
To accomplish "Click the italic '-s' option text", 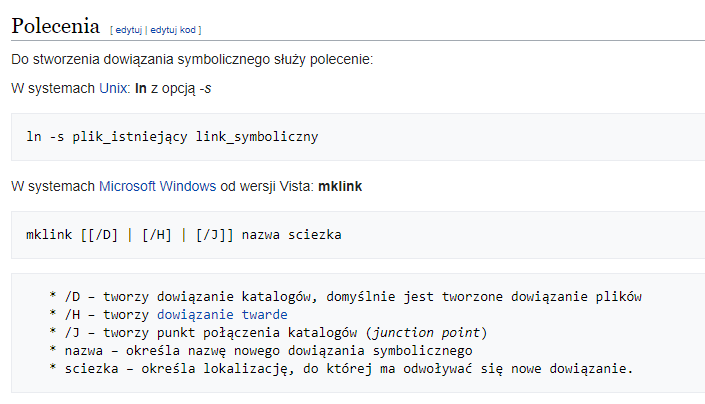I will tap(205, 88).
